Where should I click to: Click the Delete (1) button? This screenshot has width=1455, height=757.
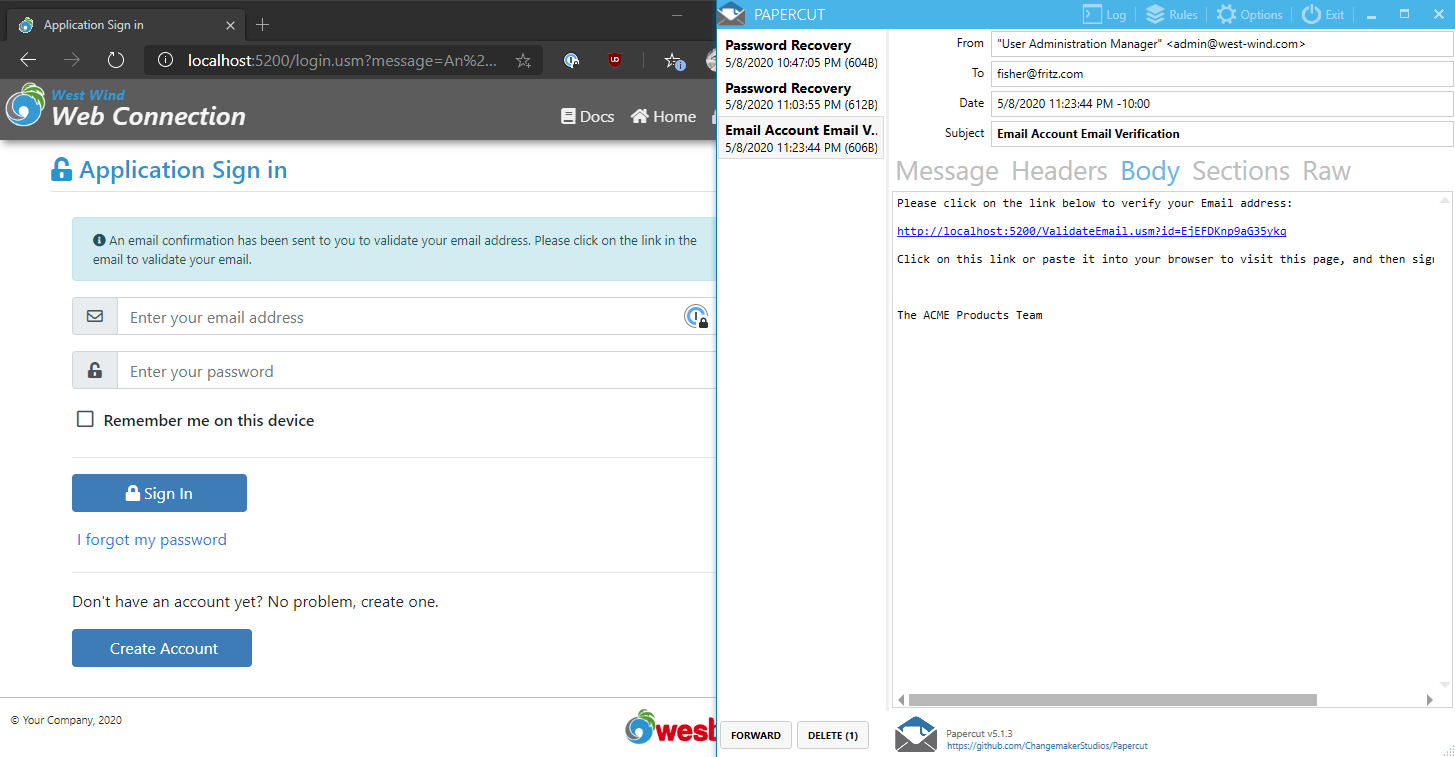(x=832, y=735)
